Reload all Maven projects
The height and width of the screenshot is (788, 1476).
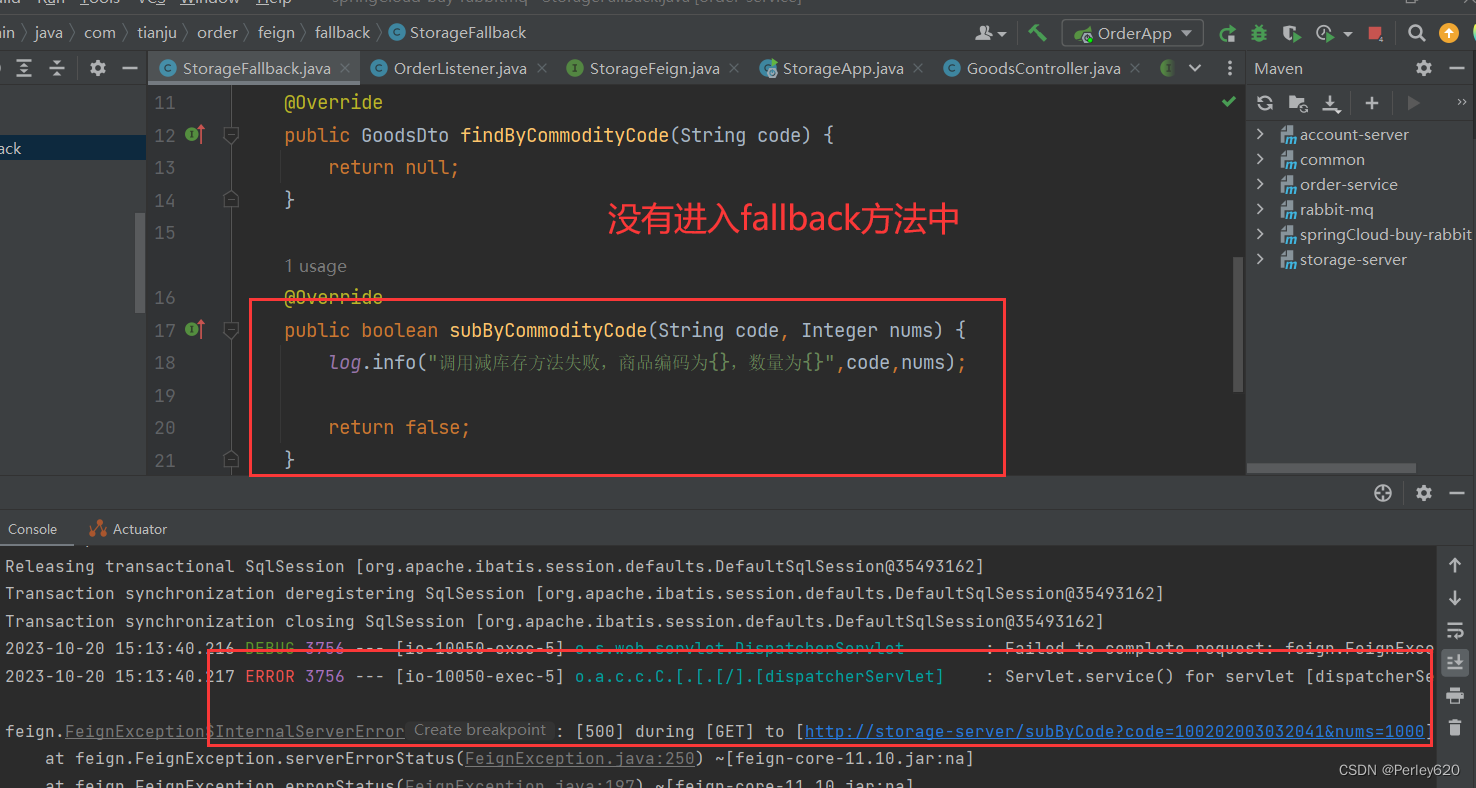click(1265, 103)
